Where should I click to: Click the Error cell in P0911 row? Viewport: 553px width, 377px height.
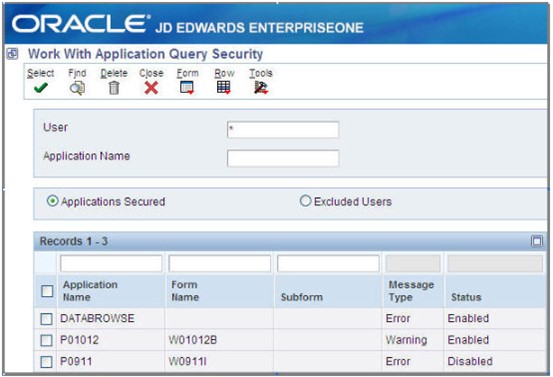click(398, 361)
